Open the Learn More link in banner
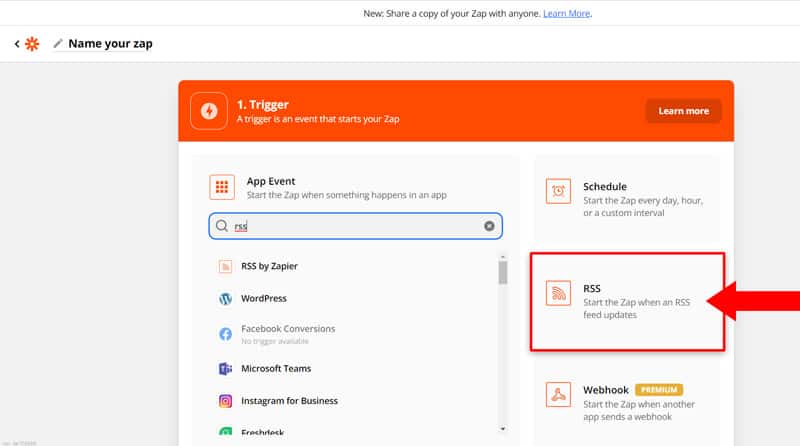The height and width of the screenshot is (446, 800). [566, 13]
